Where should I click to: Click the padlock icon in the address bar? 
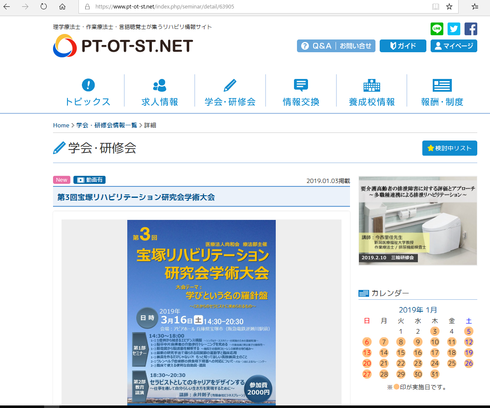pos(87,7)
